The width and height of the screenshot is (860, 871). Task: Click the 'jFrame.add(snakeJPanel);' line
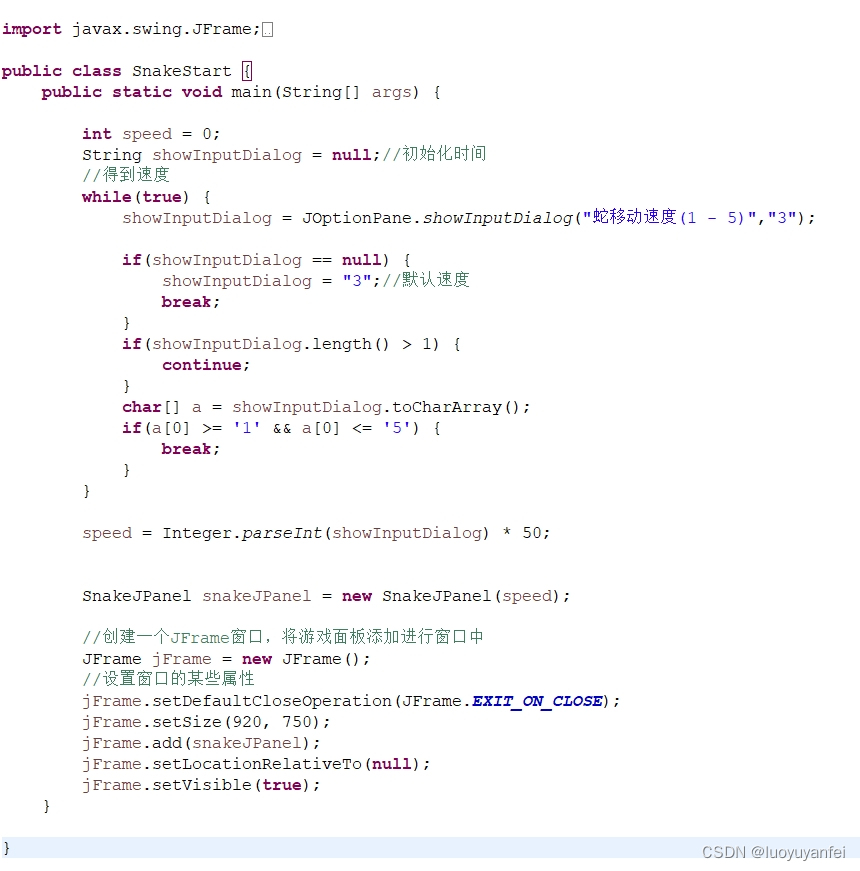coord(201,743)
